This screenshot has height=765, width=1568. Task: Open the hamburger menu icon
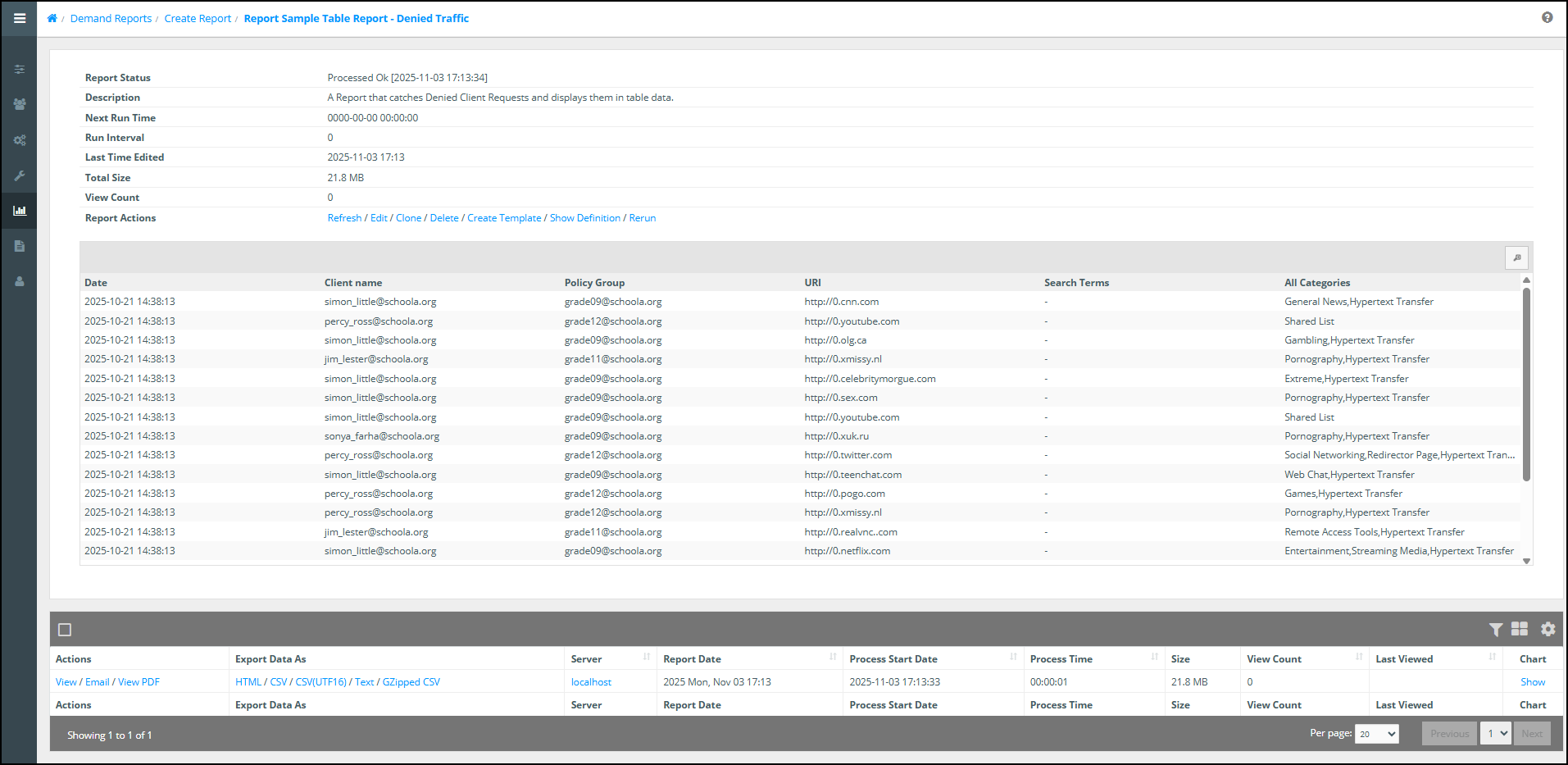click(x=19, y=18)
